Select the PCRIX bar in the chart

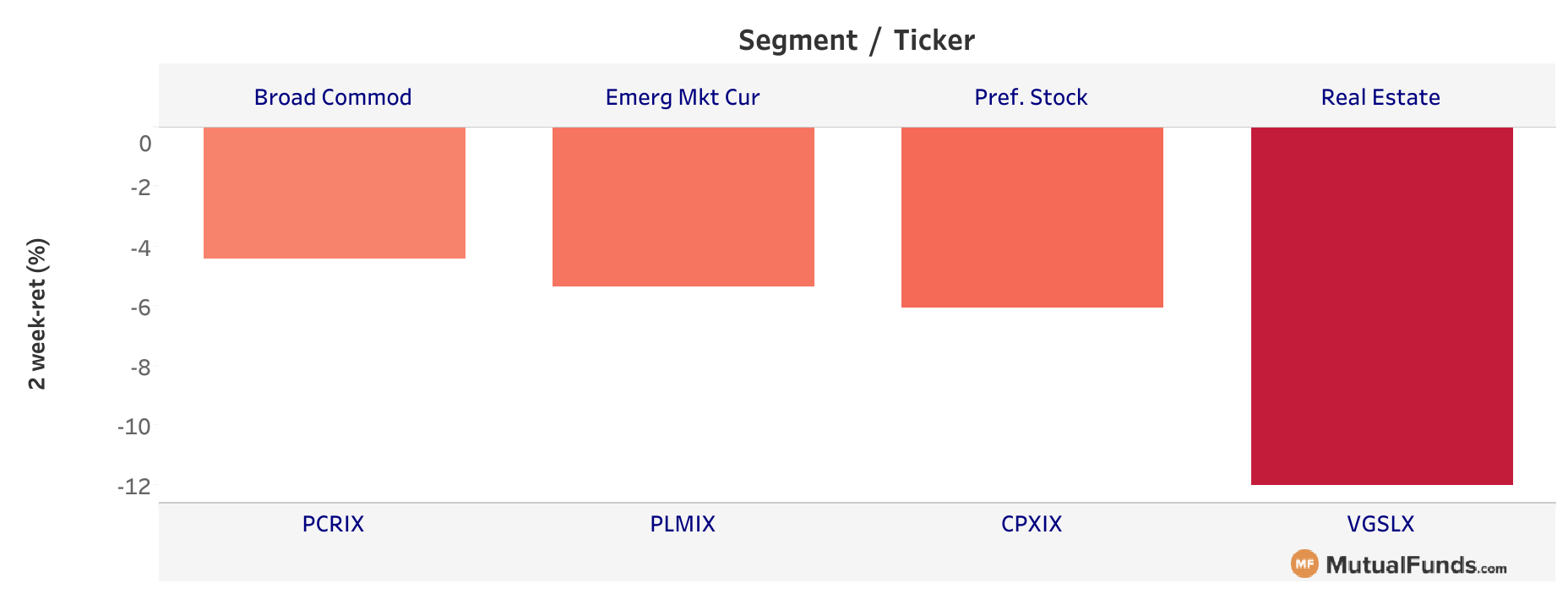pyautogui.click(x=335, y=193)
